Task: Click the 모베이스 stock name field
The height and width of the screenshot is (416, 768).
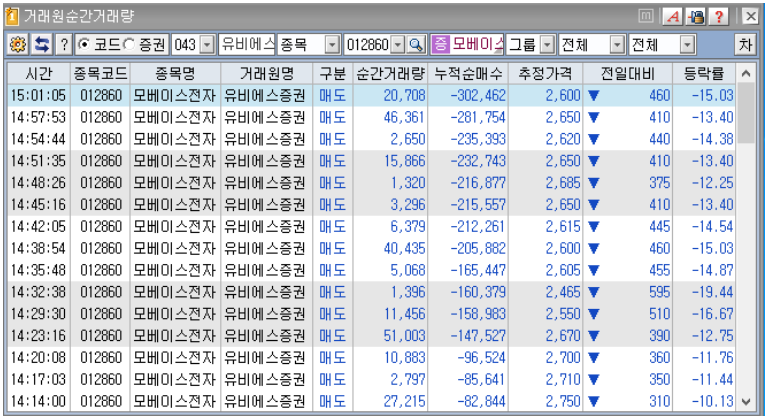Action: [476, 45]
